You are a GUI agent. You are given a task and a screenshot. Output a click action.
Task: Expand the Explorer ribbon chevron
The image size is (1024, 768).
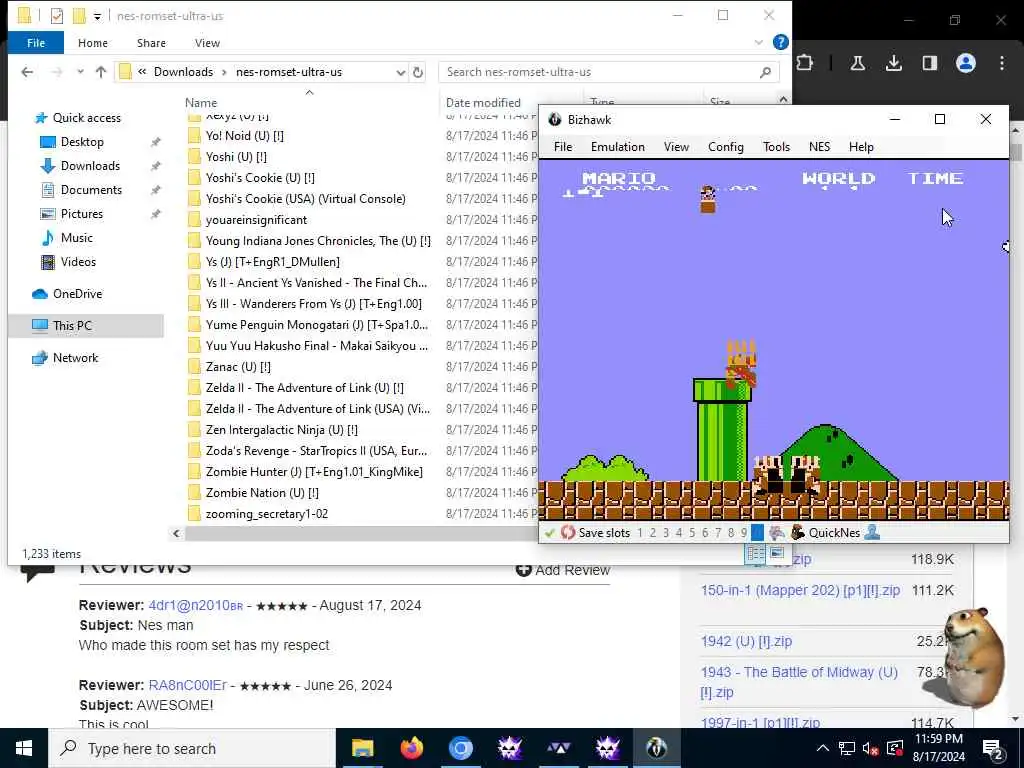pos(758,42)
